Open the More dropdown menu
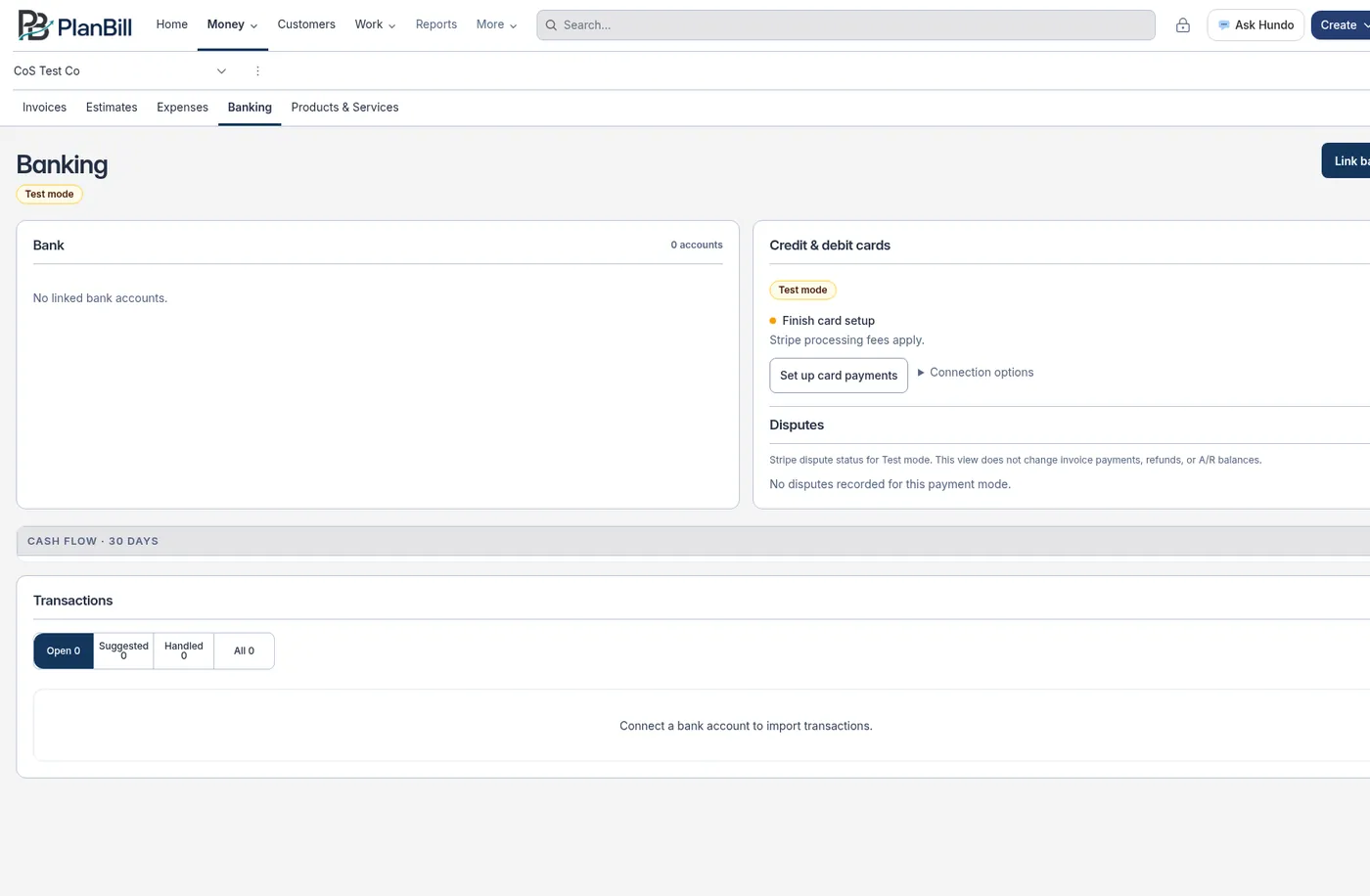The image size is (1370, 896). 496,24
